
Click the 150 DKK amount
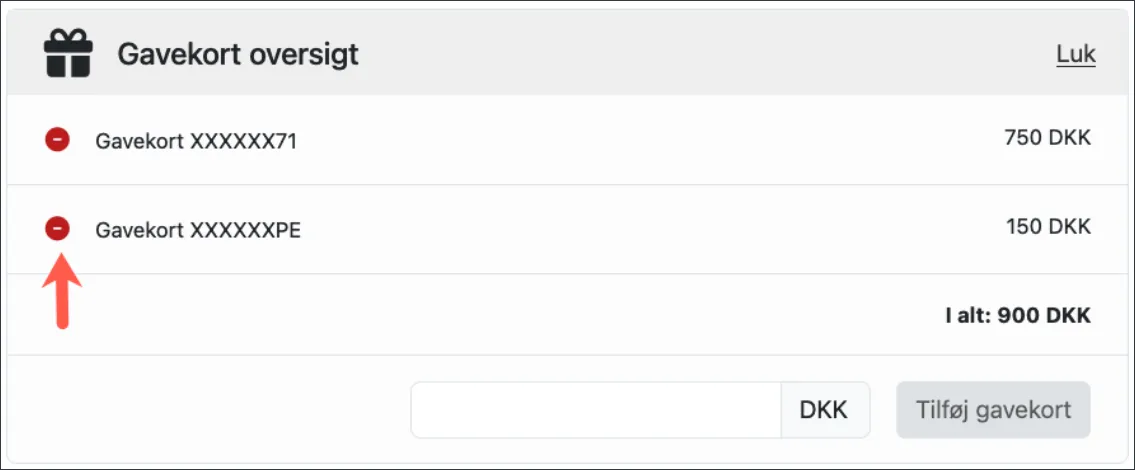click(x=1048, y=227)
